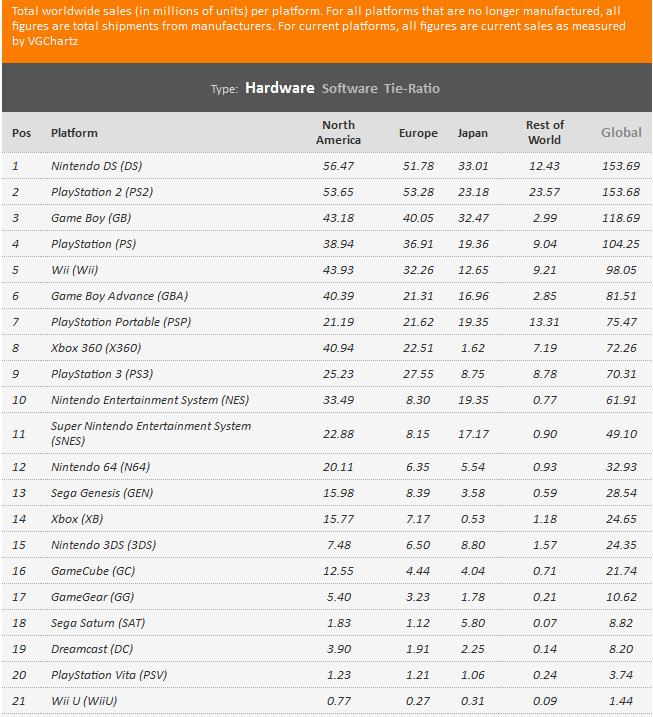Select Game Boy Japan value 32.47
653x717 pixels.
[473, 218]
